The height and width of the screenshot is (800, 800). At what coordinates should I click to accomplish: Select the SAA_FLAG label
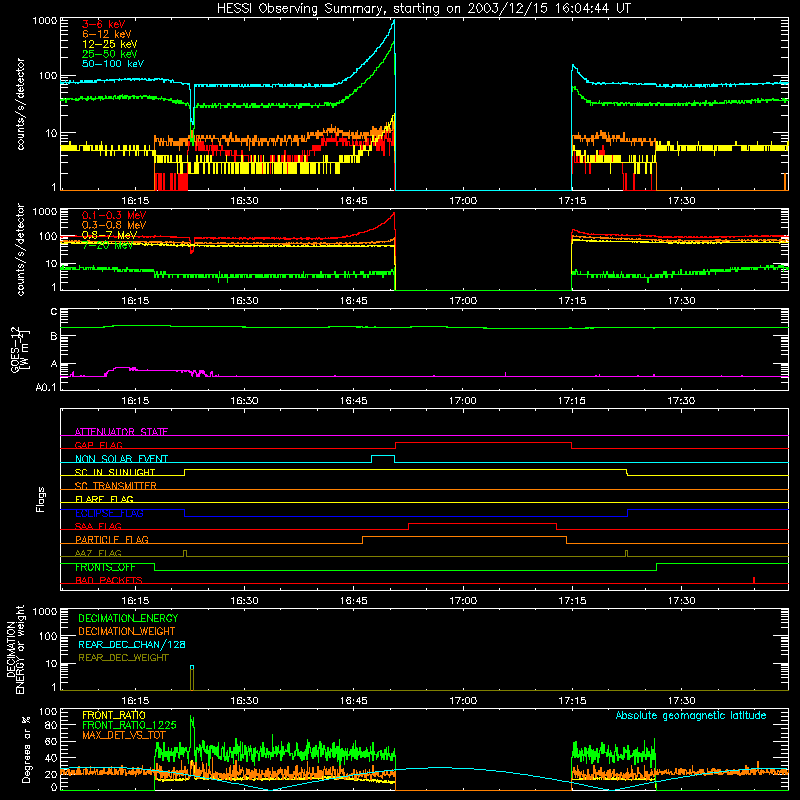[x=98, y=526]
